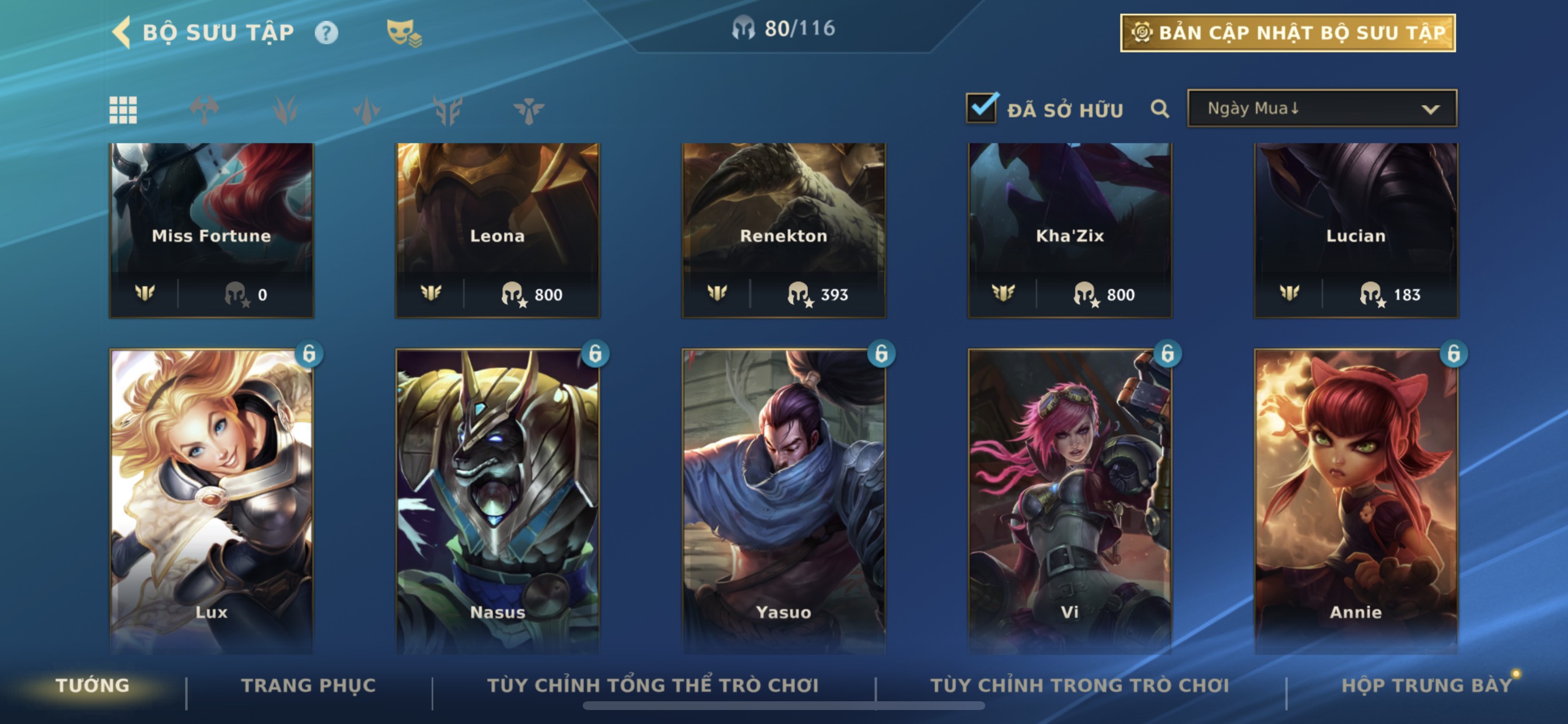Expand the Ngày Mua sort dropdown
The width and height of the screenshot is (1568, 724).
click(x=1322, y=108)
